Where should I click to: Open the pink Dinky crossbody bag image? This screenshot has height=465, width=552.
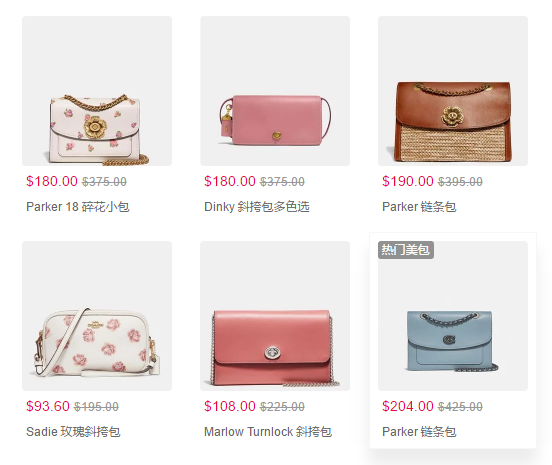tap(275, 91)
